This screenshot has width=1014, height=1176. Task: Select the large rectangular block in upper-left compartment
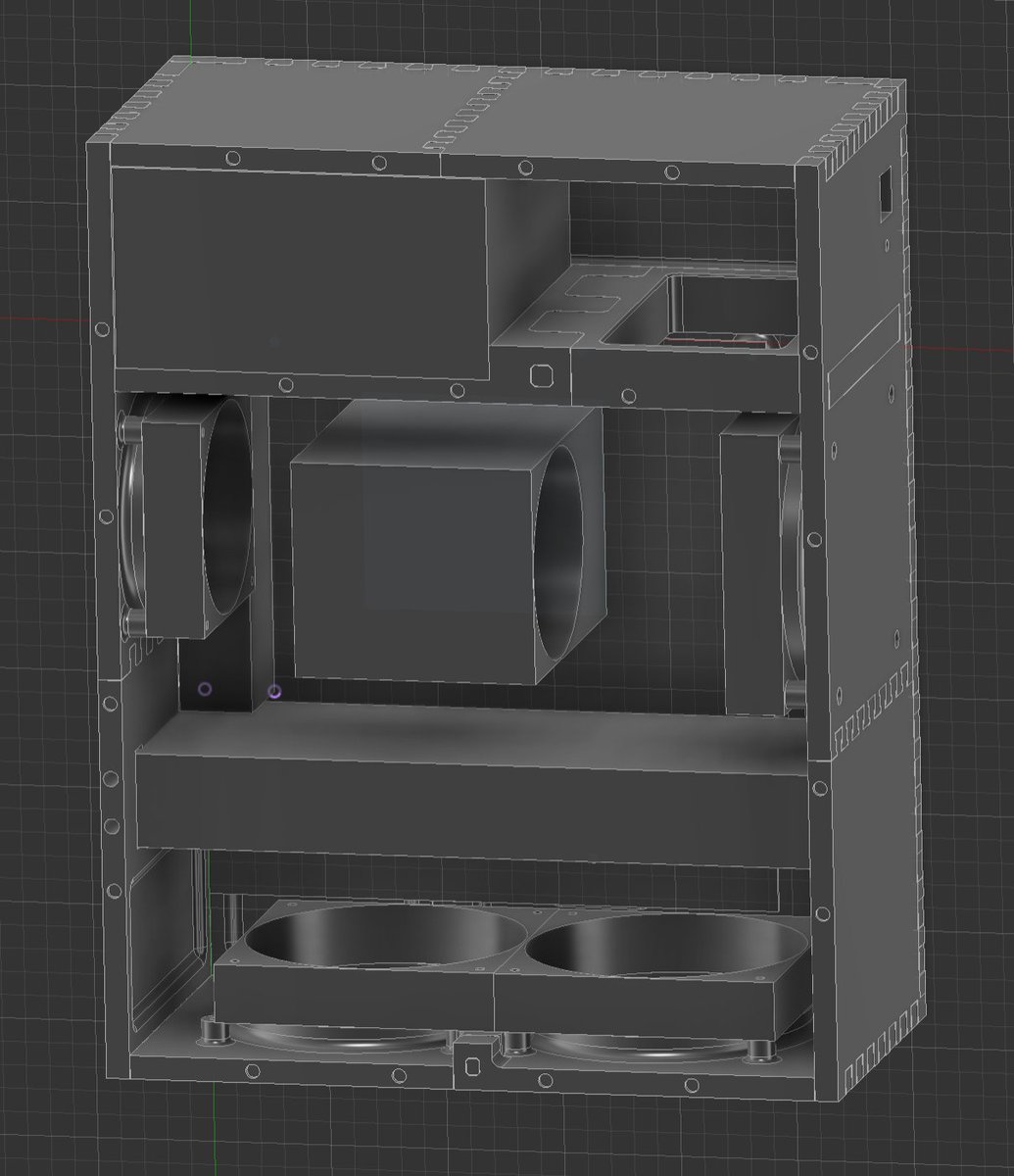click(300, 272)
